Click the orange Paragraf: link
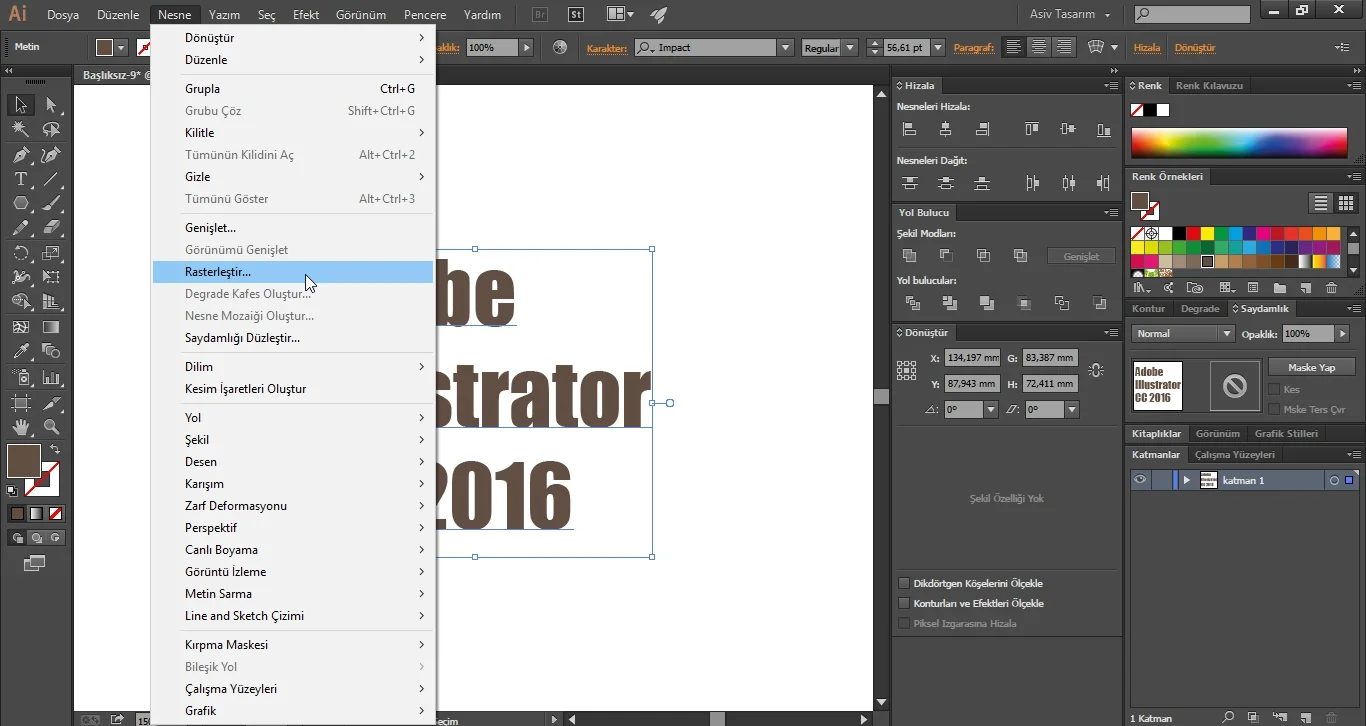The width and height of the screenshot is (1366, 726). coord(974,47)
